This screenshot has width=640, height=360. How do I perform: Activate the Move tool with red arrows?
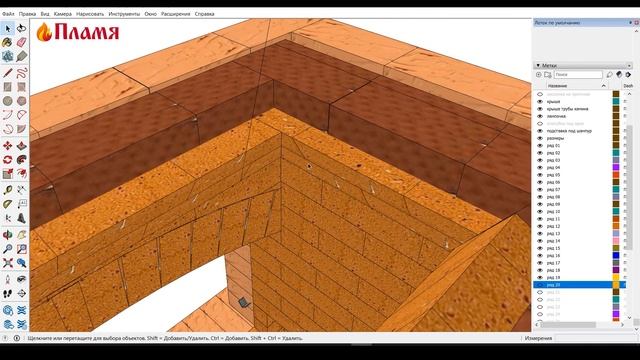coord(8,146)
